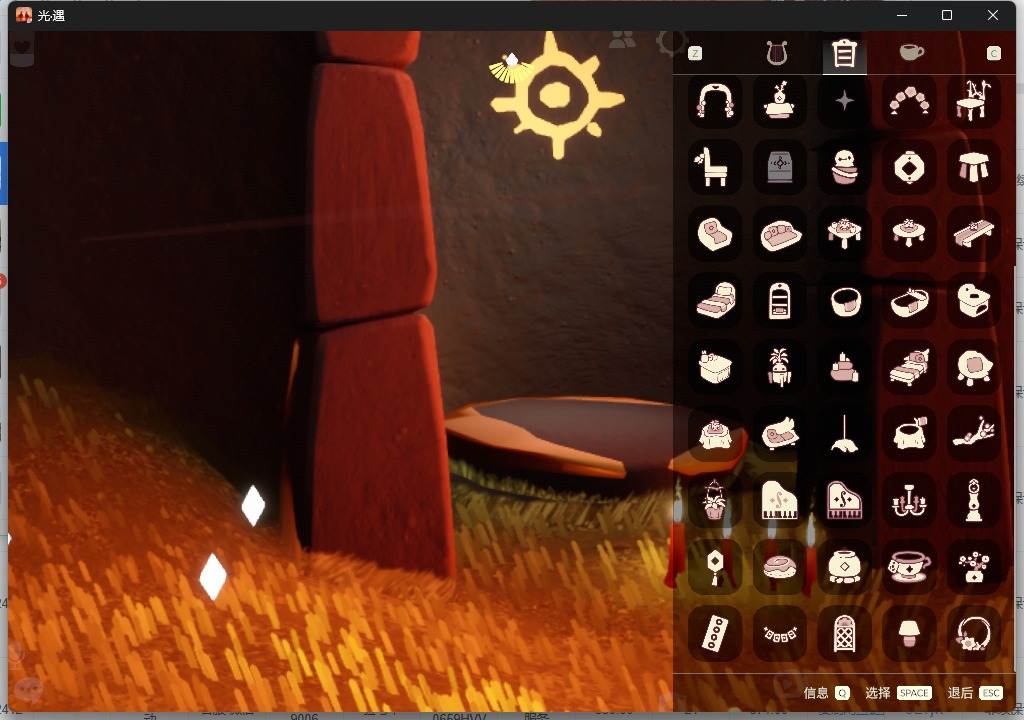Select the square table with flowers
The image size is (1024, 720).
point(844,234)
